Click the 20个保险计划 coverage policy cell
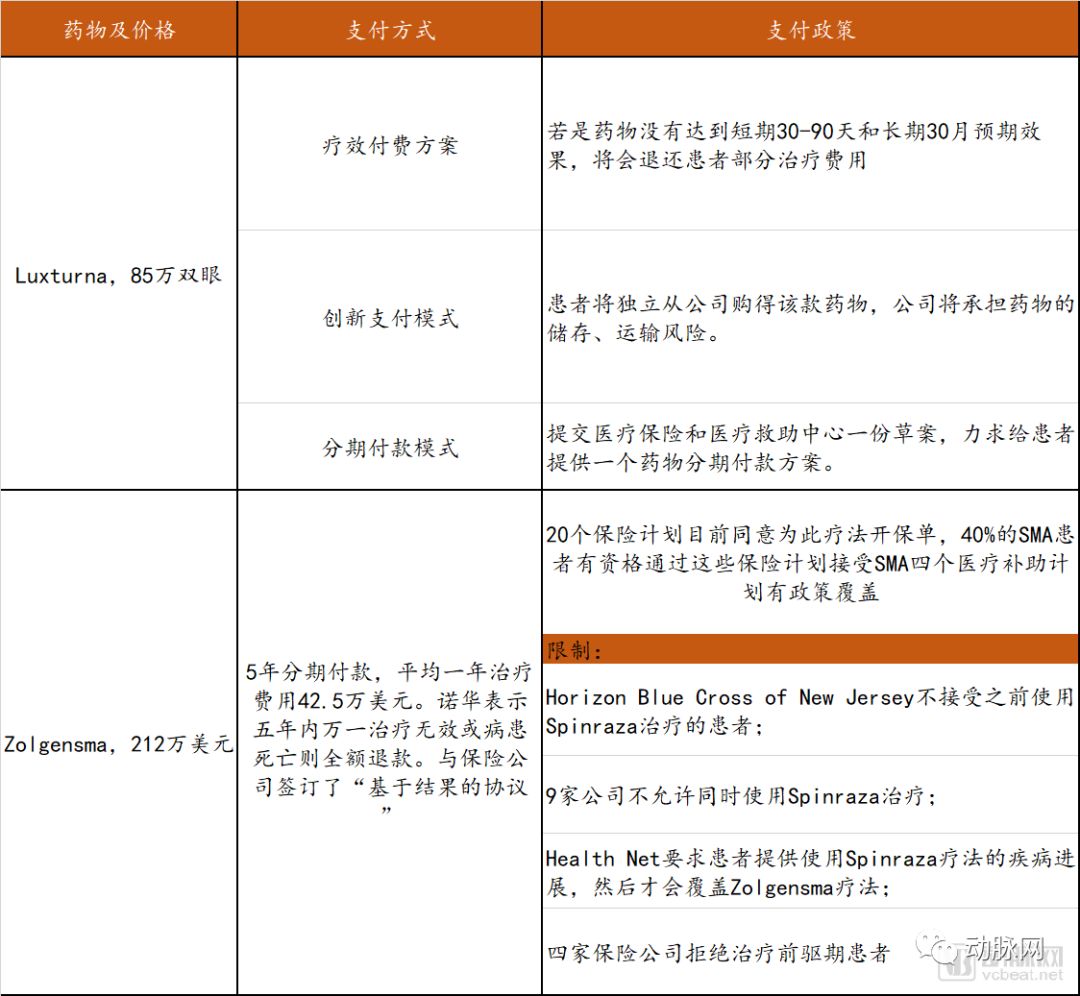 (810, 562)
